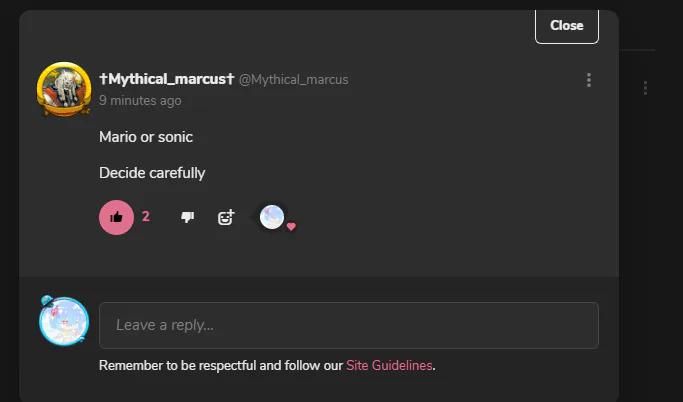
Task: Open post options three-dot menu
Action: pos(589,80)
